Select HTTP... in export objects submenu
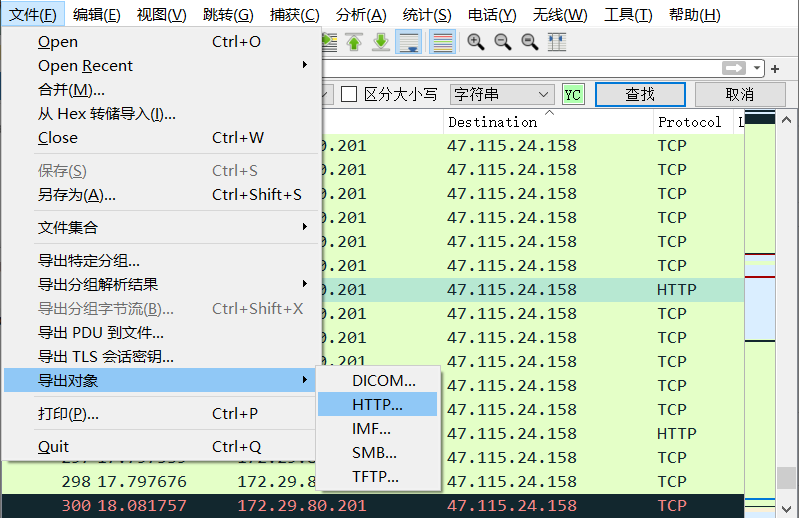 [377, 404]
